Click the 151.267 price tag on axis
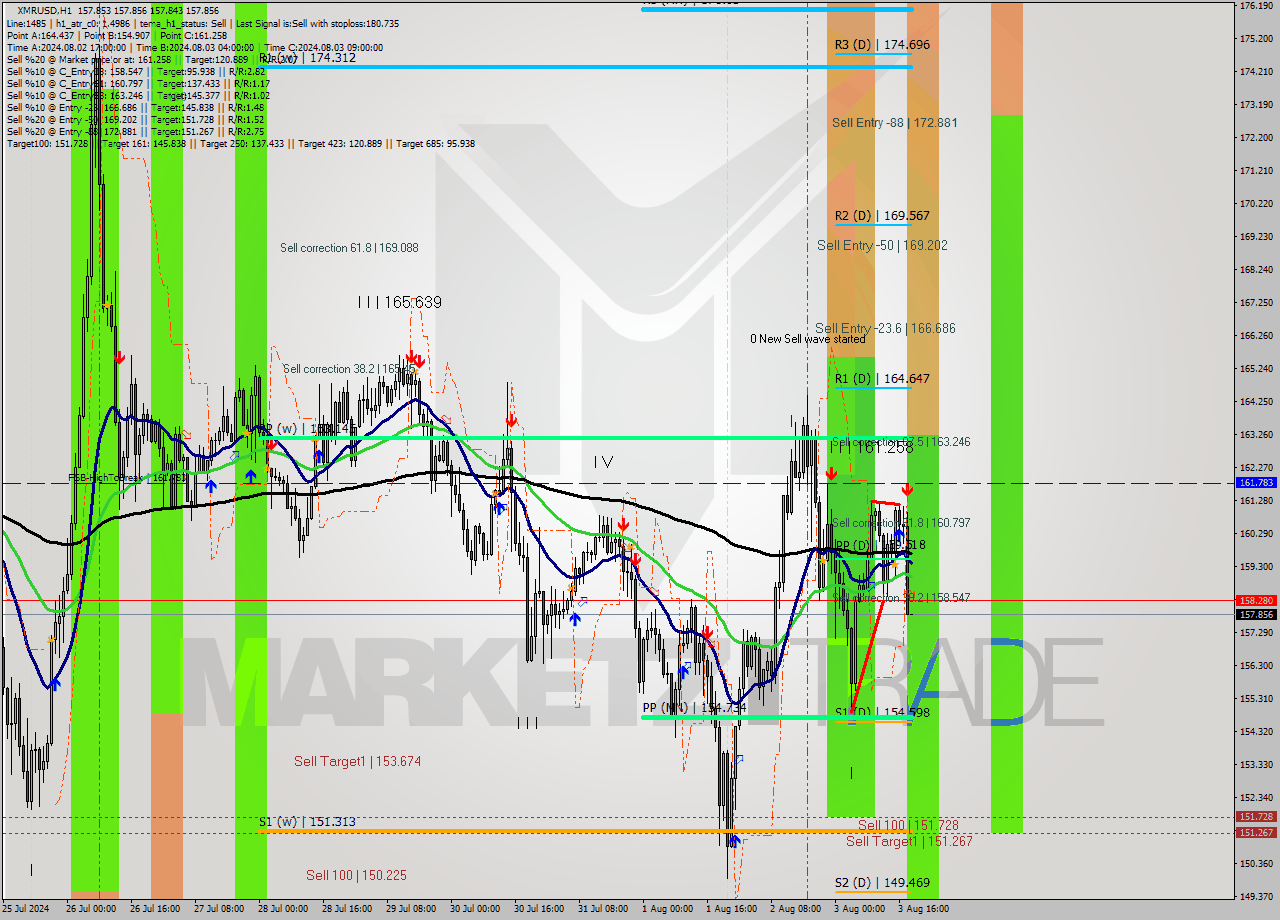This screenshot has height=920, width=1280. coord(1256,833)
